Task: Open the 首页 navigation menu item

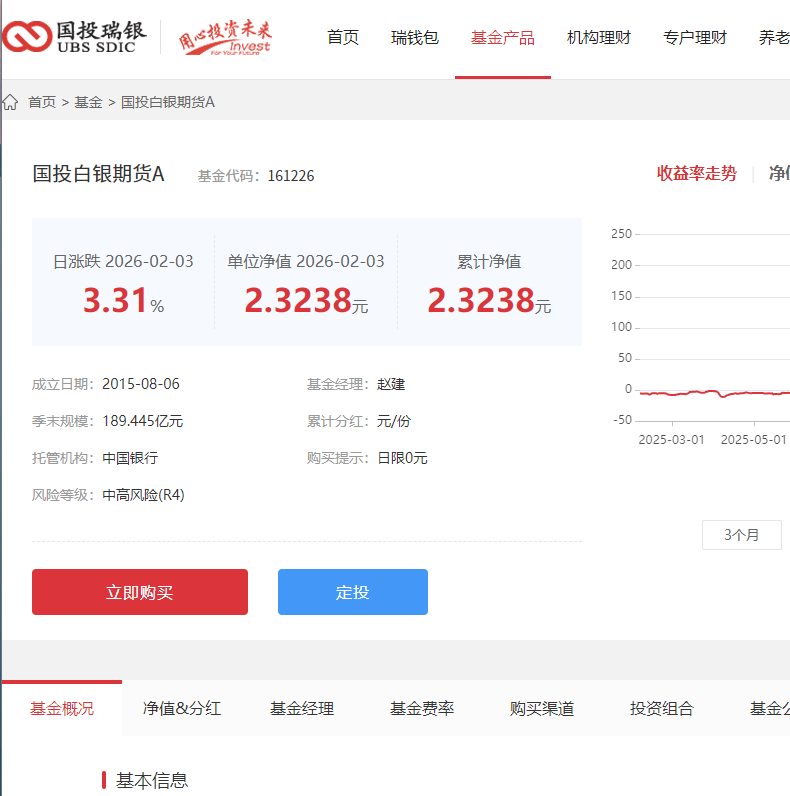Action: pyautogui.click(x=343, y=38)
